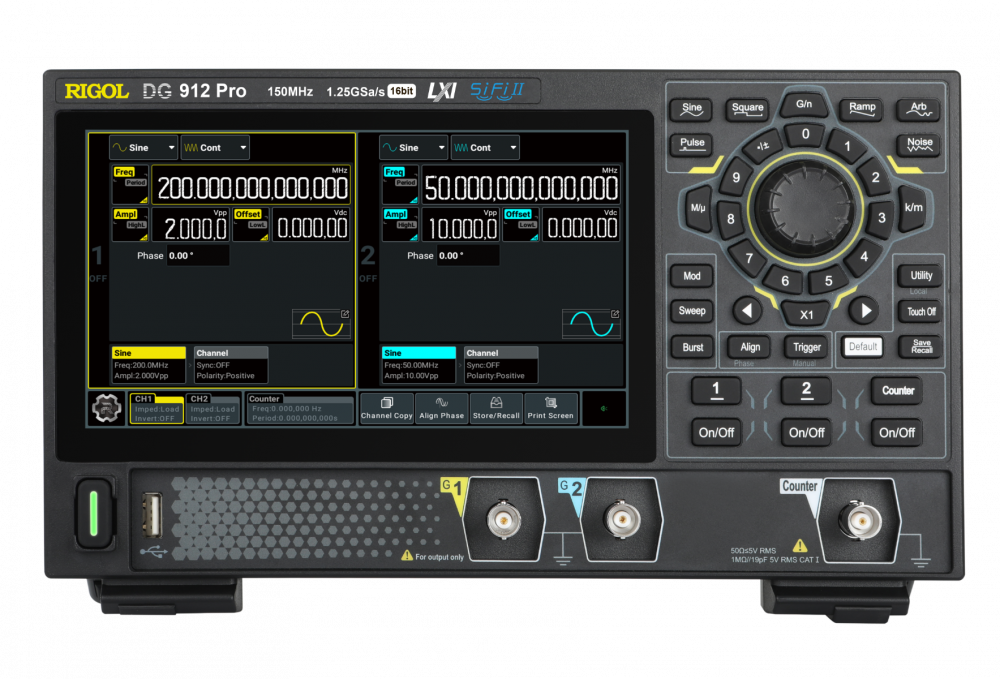Screen dimensions: 1000x679
Task: Open channel 1 Cont mode dropdown
Action: click(x=215, y=147)
